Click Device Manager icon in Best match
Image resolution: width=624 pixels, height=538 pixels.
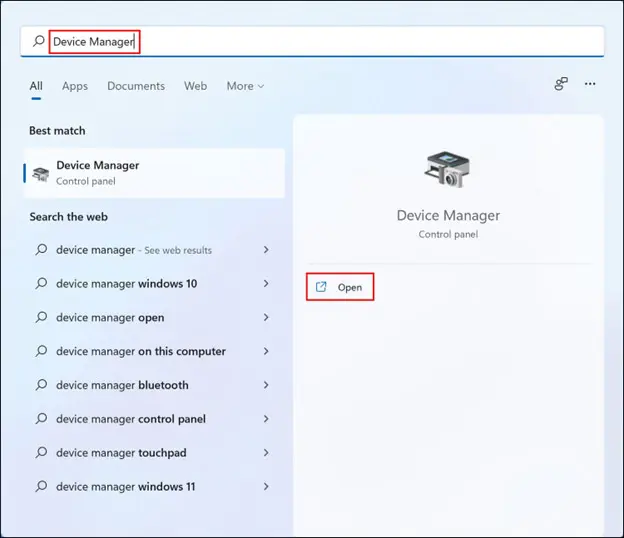coord(41,173)
